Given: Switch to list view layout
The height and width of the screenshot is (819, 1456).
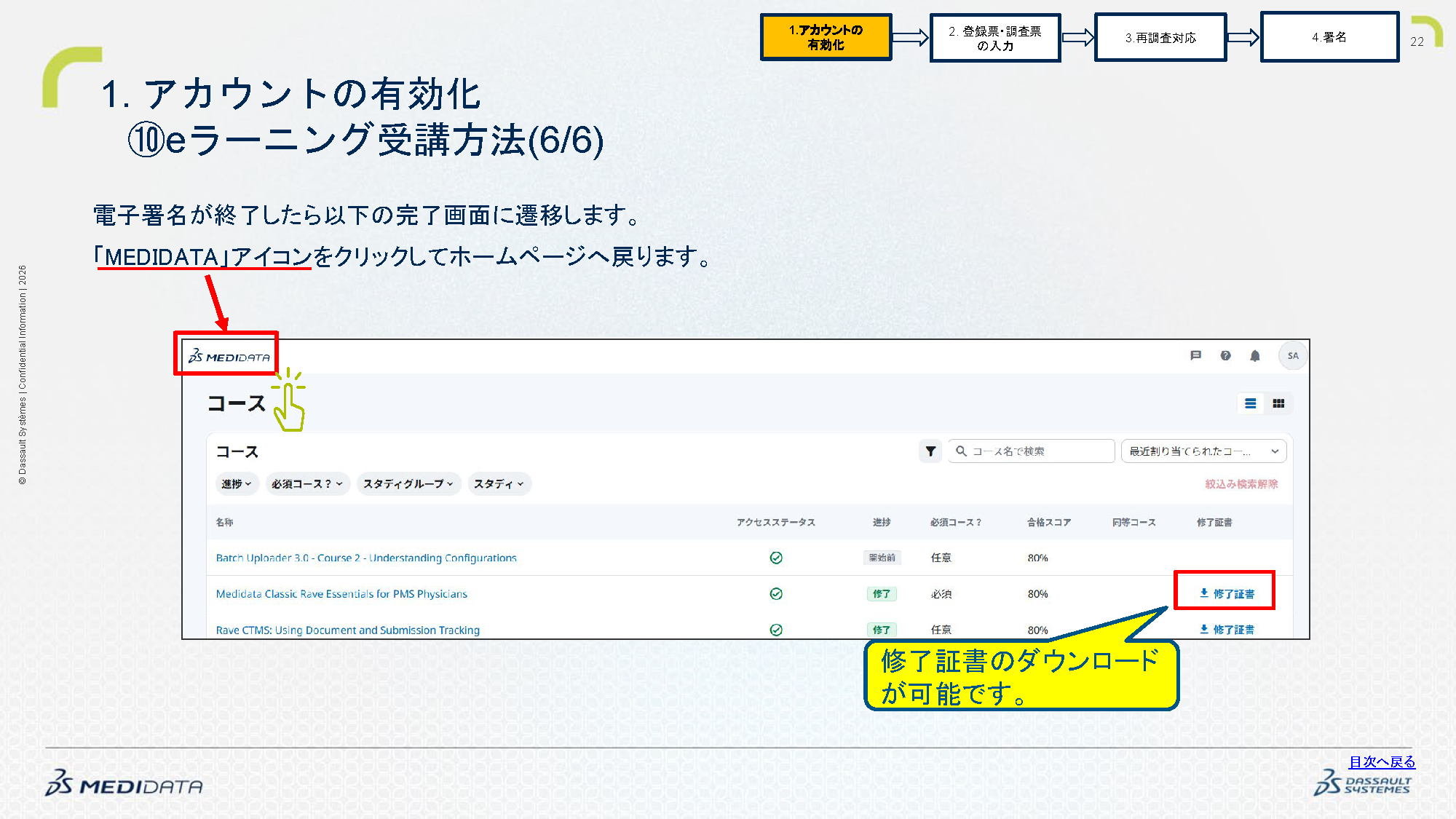Looking at the screenshot, I should [1251, 403].
